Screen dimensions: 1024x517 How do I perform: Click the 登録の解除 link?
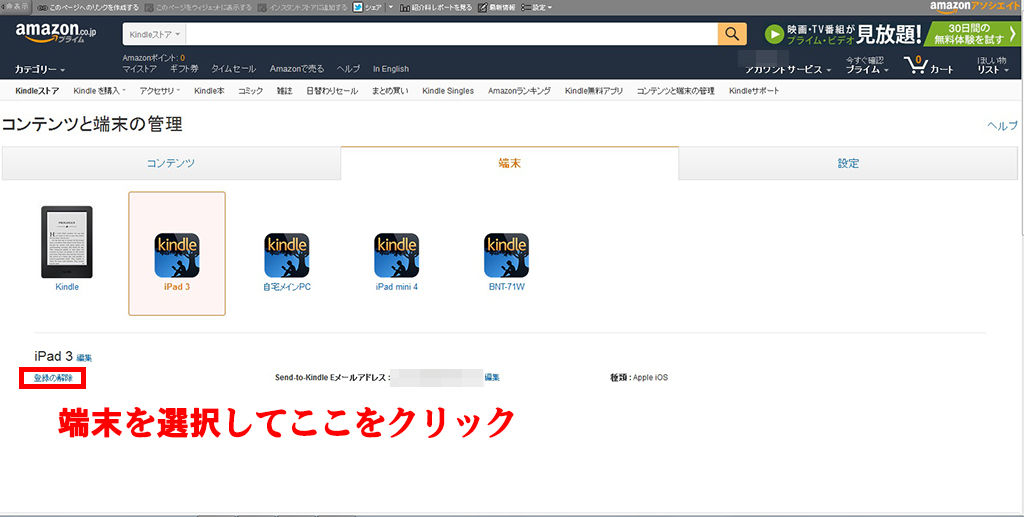53,378
